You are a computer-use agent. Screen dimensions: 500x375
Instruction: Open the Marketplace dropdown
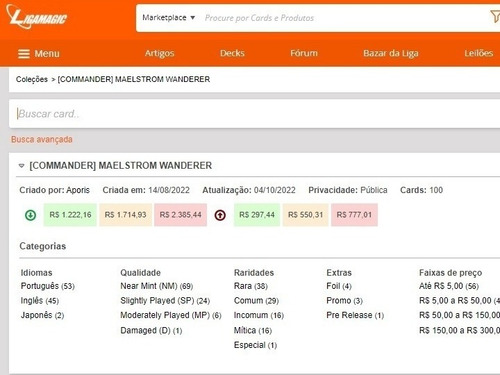coord(169,18)
